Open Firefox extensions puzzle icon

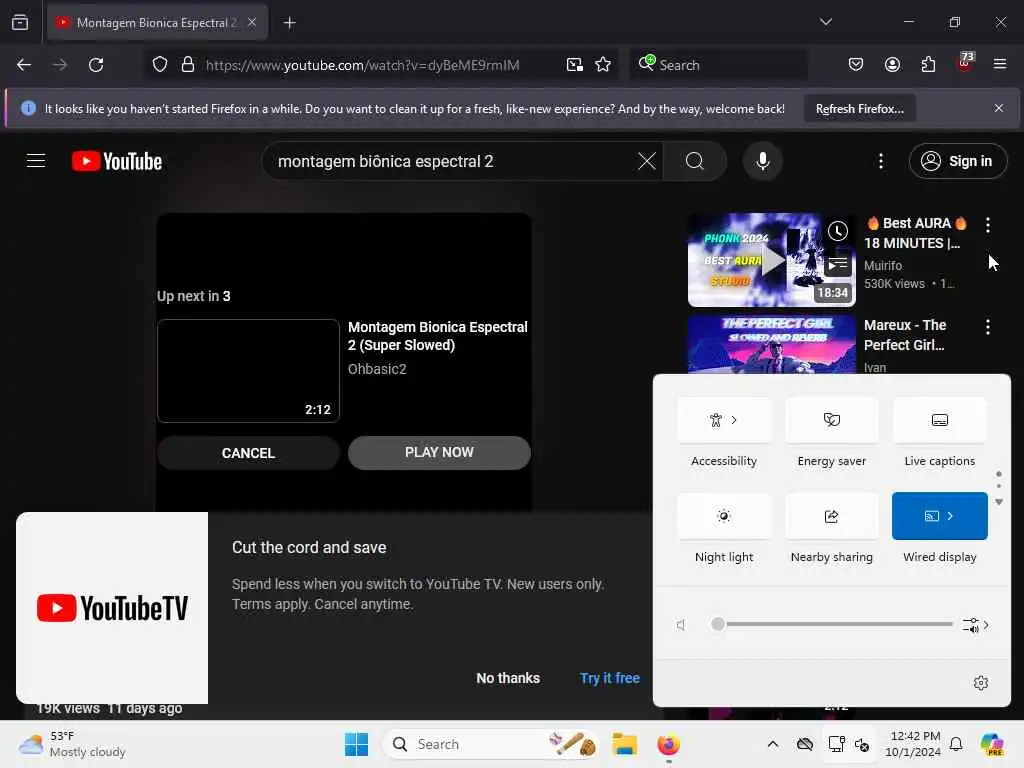point(928,65)
